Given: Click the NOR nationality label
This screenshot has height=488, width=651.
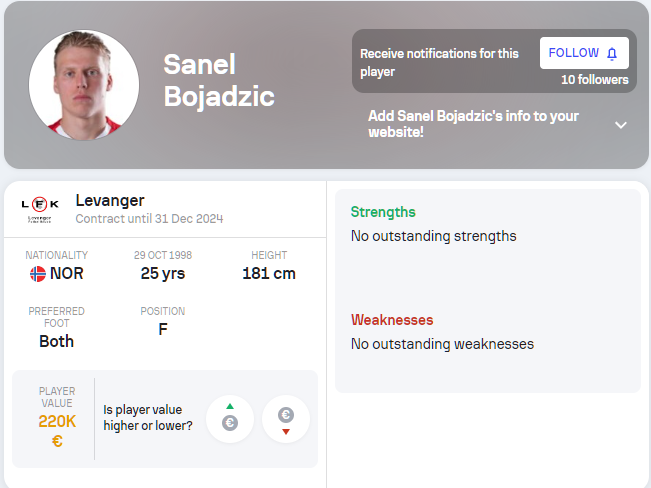Looking at the screenshot, I should coord(66,274).
